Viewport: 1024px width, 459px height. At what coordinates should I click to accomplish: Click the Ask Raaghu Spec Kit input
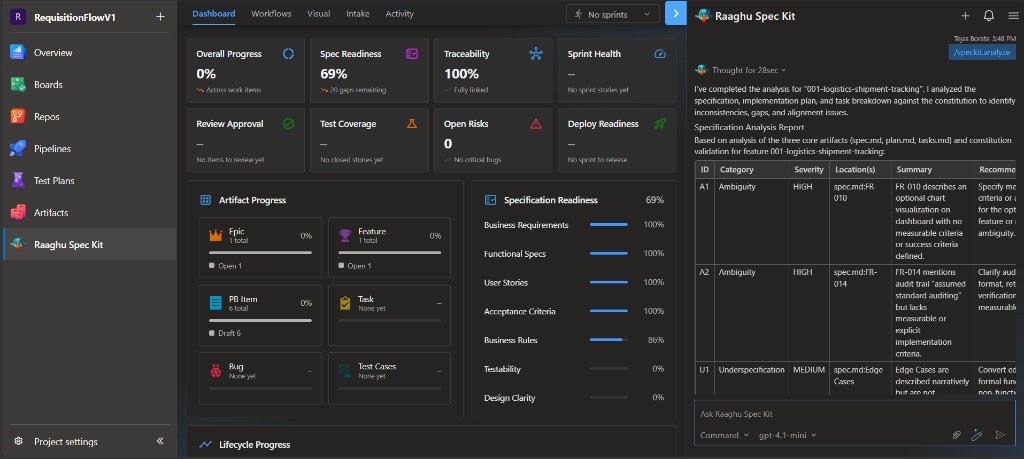click(855, 414)
